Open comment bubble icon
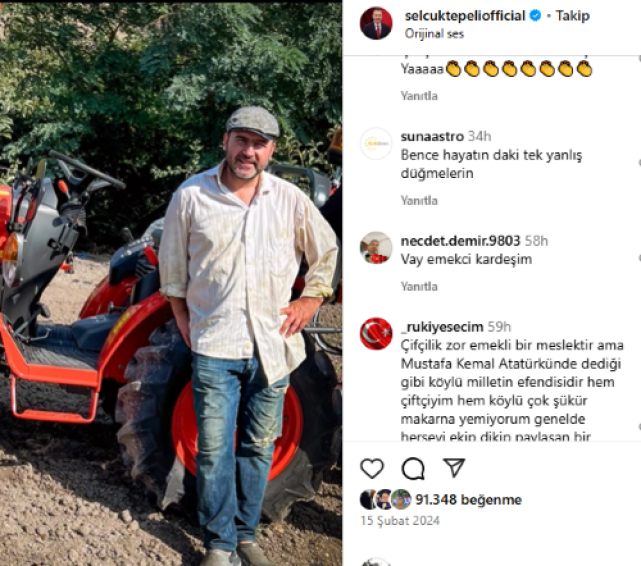 (x=413, y=468)
